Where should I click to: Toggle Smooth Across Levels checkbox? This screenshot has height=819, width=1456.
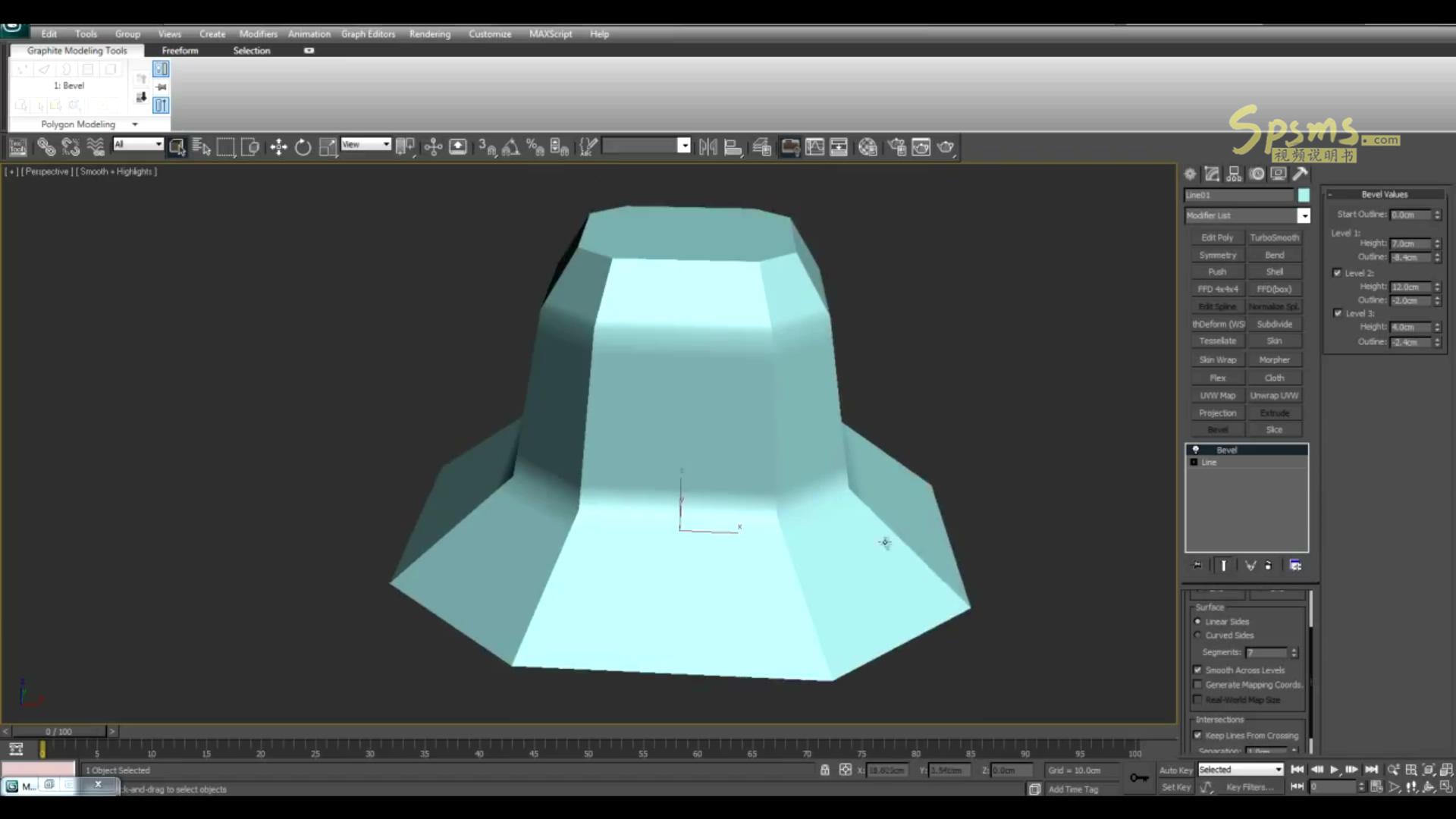[x=1198, y=670]
